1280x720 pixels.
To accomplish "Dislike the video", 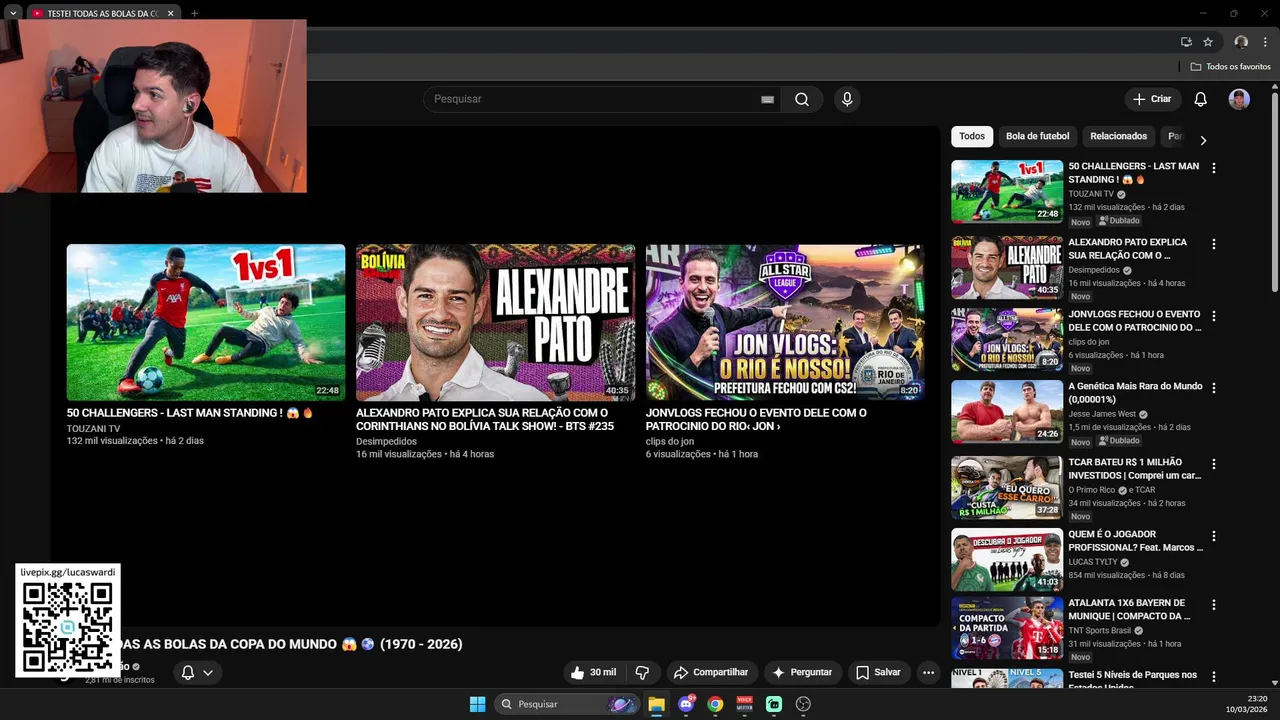I will point(642,672).
